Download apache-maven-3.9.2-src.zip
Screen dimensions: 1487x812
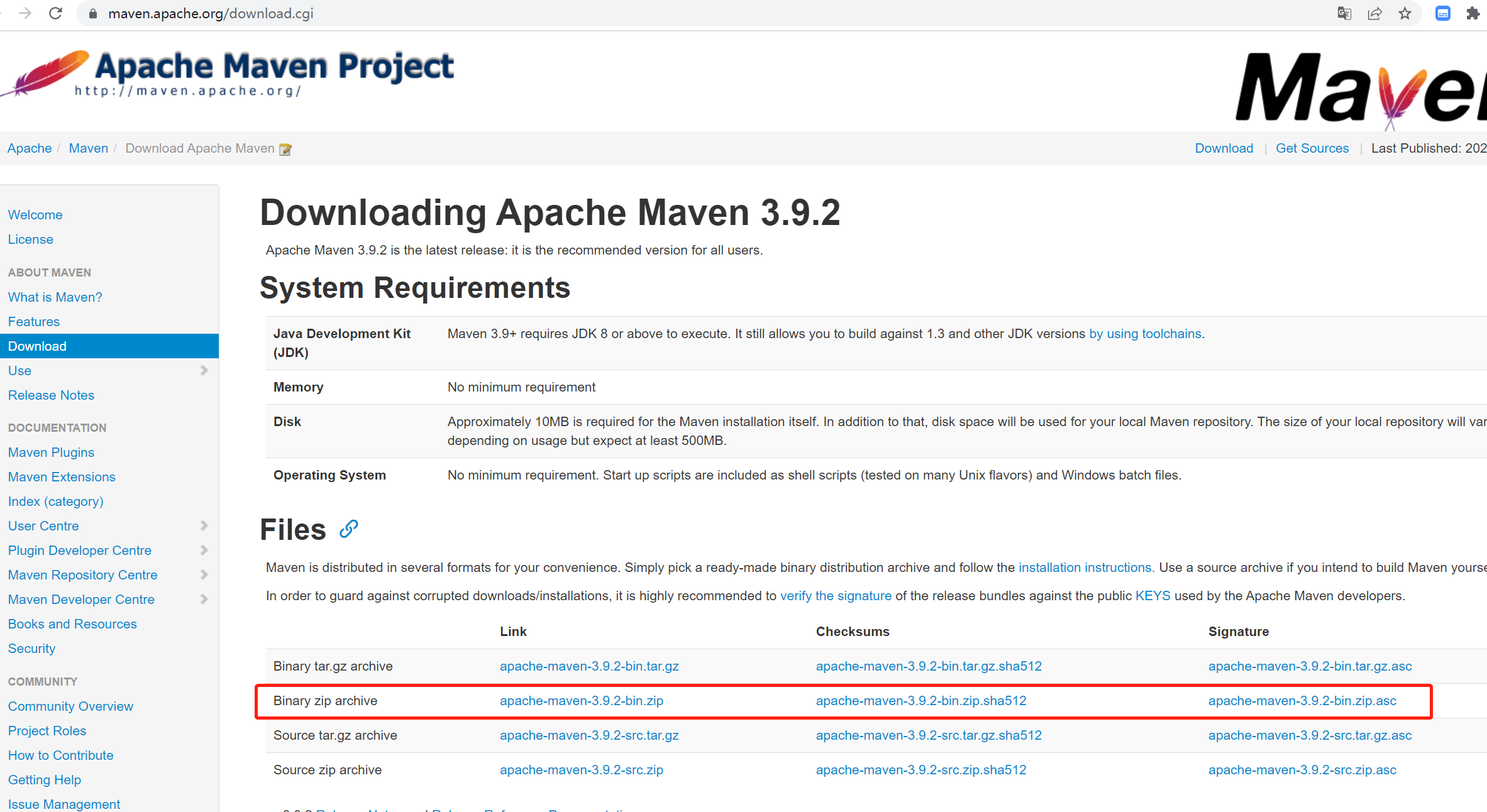[x=582, y=770]
